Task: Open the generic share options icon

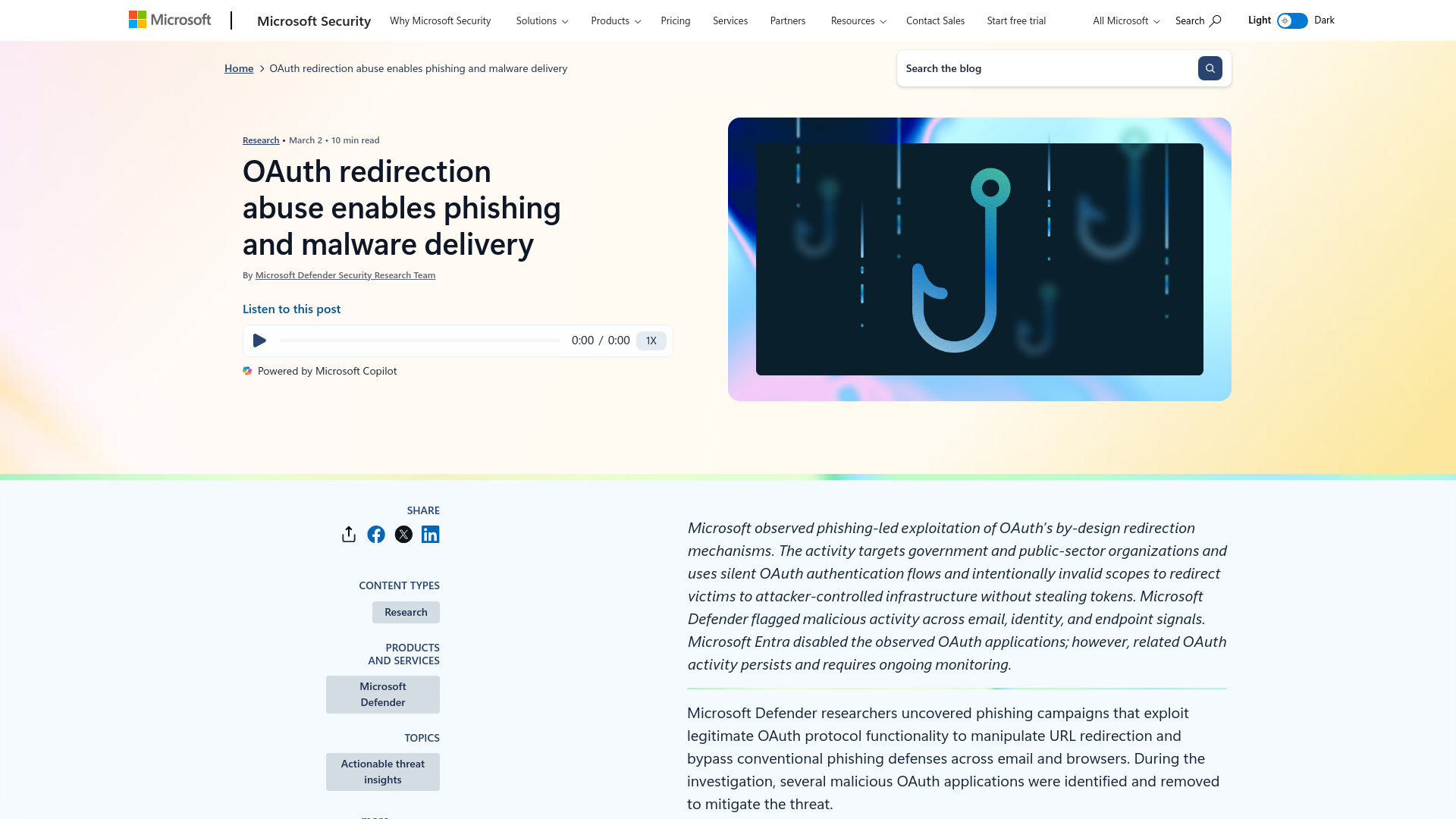Action: pos(348,534)
